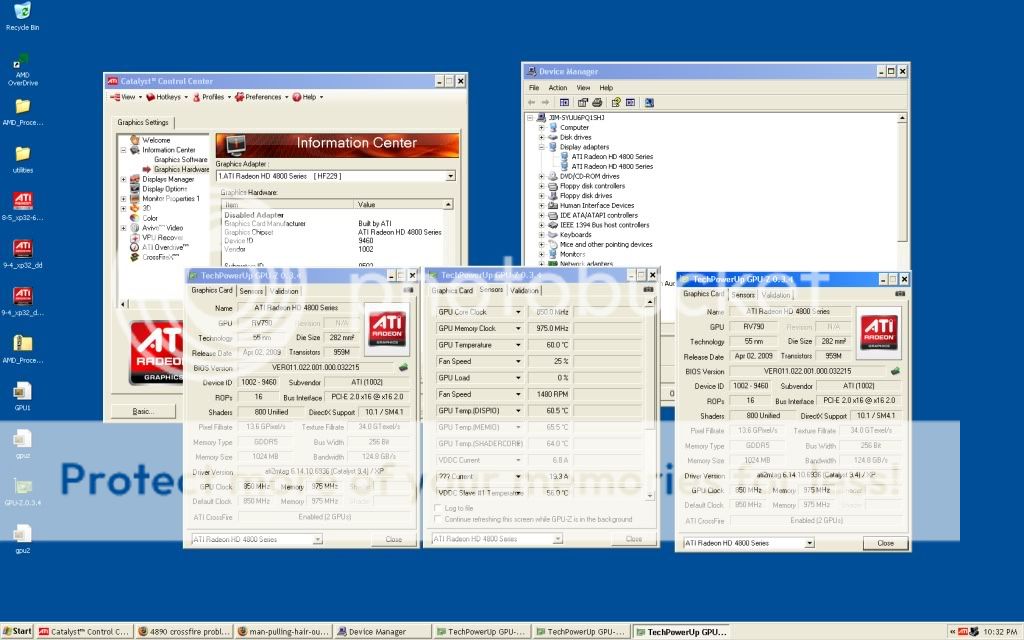Open the Action menu in Device Manager
This screenshot has height=640, width=1024.
click(x=558, y=88)
